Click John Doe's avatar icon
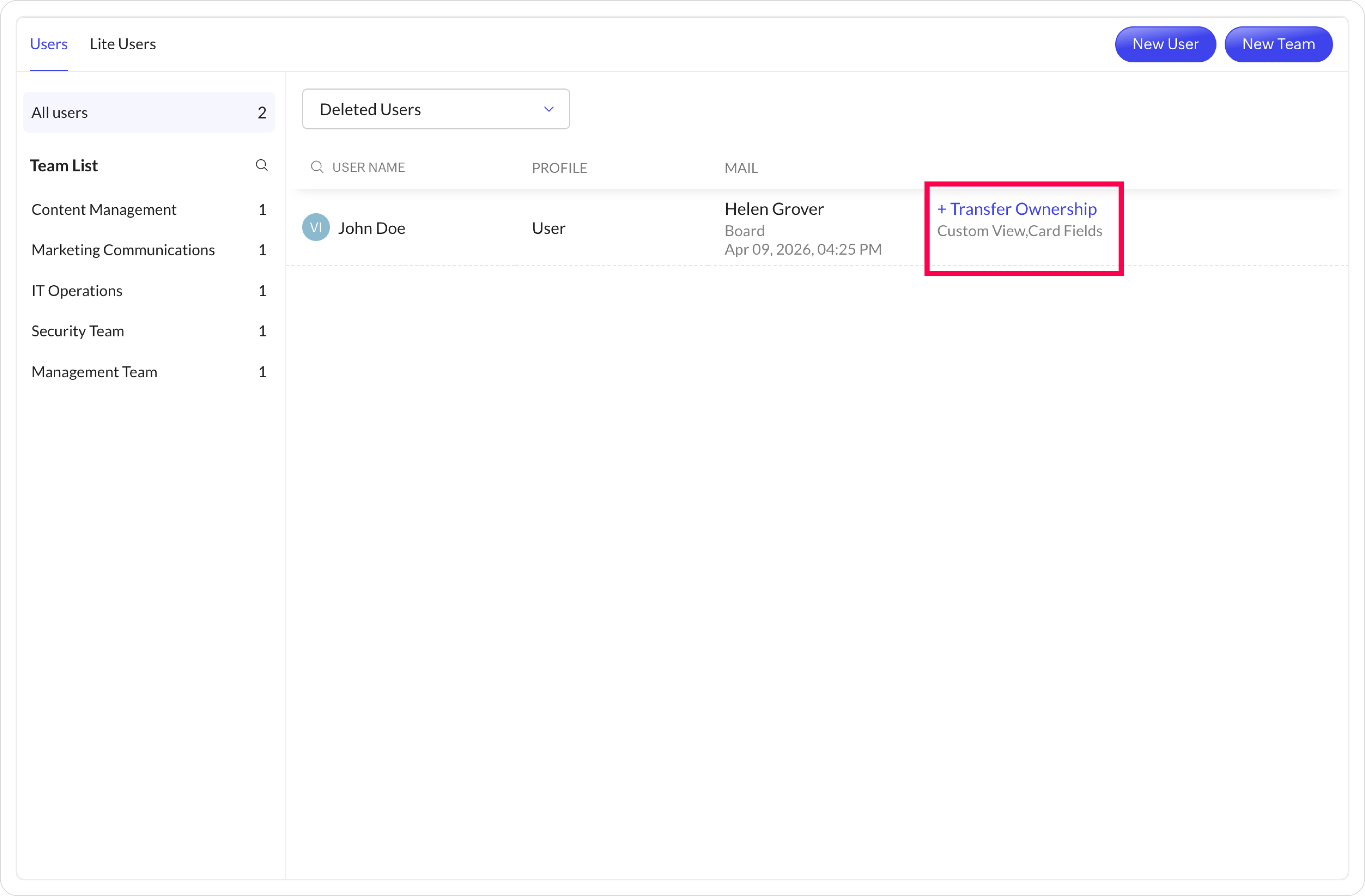Image resolution: width=1365 pixels, height=896 pixels. pos(315,227)
